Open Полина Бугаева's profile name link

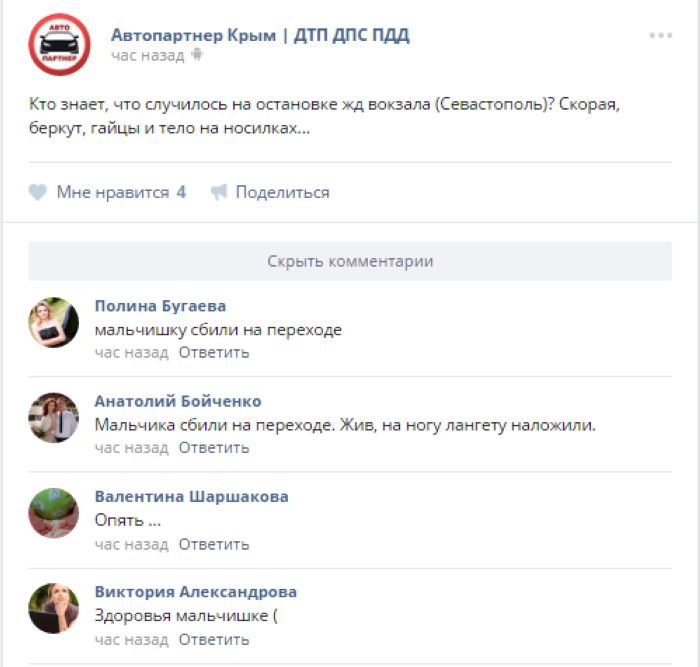coord(161,306)
